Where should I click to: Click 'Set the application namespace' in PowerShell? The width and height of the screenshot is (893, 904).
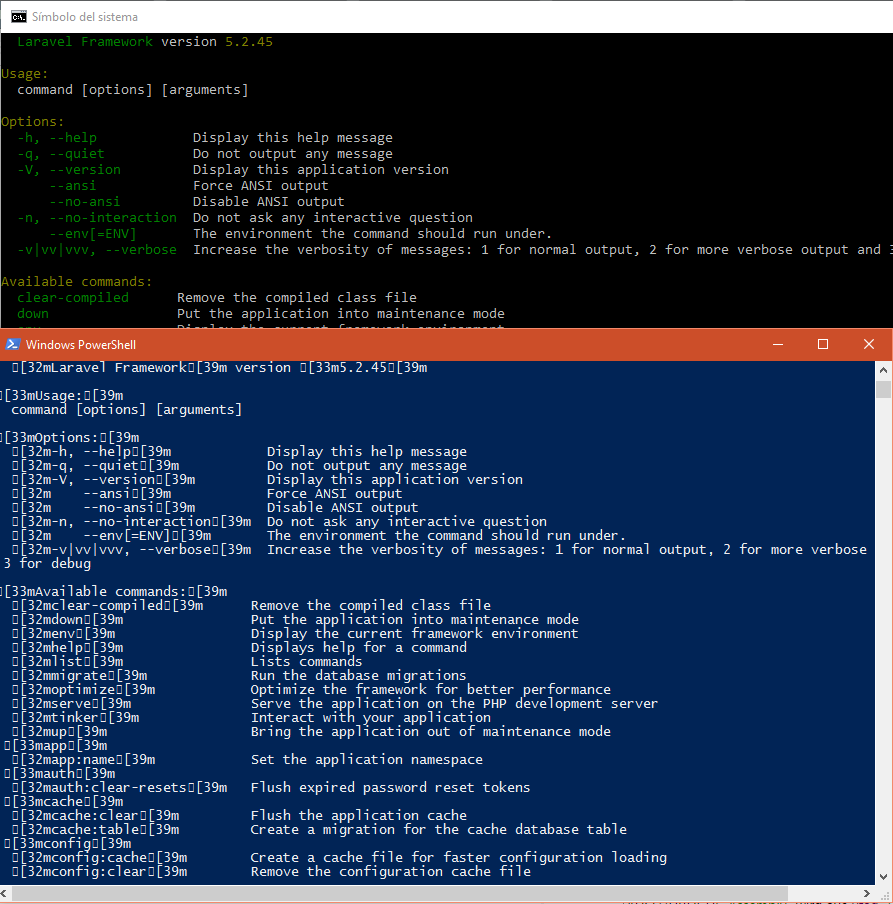click(367, 760)
